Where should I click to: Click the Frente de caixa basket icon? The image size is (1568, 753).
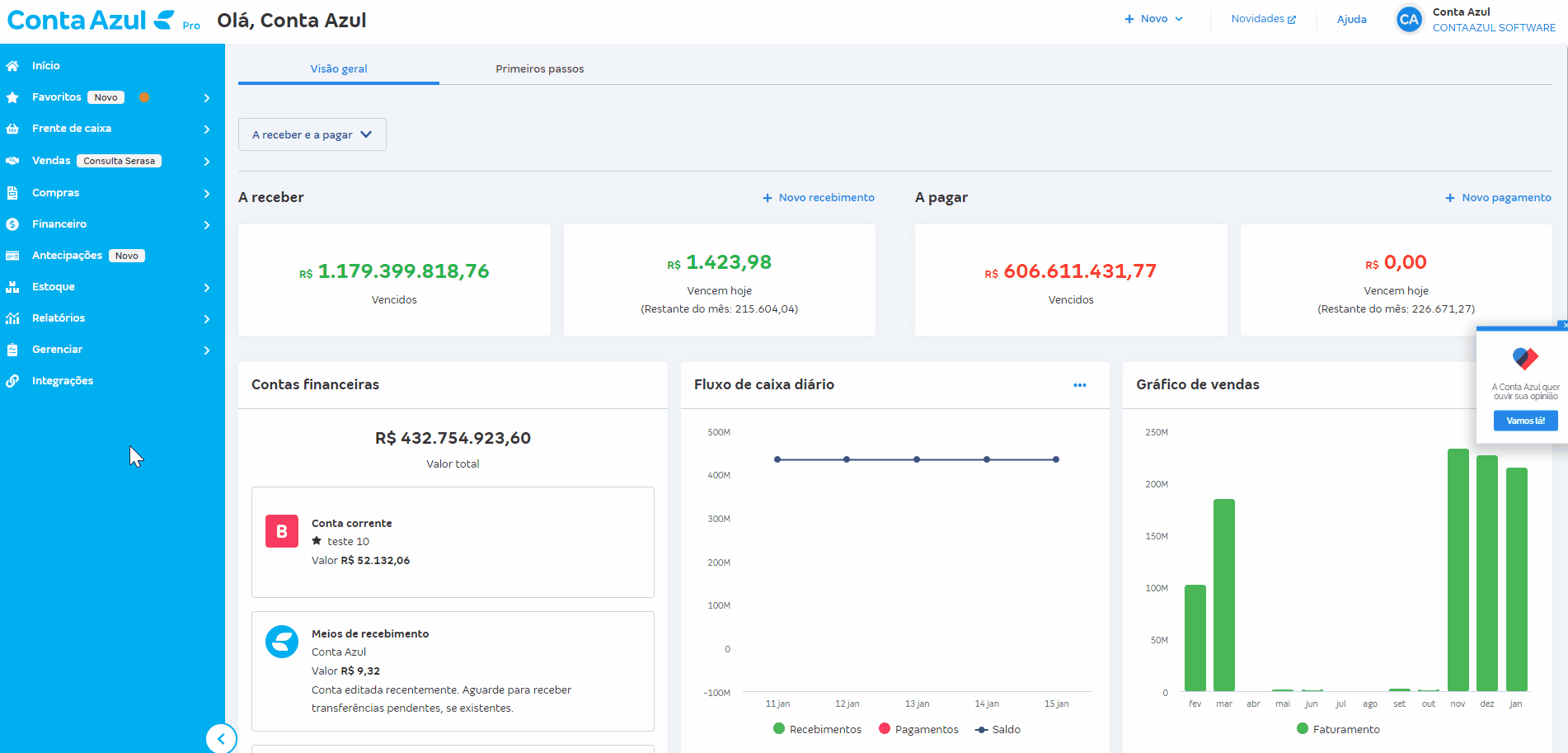click(12, 129)
